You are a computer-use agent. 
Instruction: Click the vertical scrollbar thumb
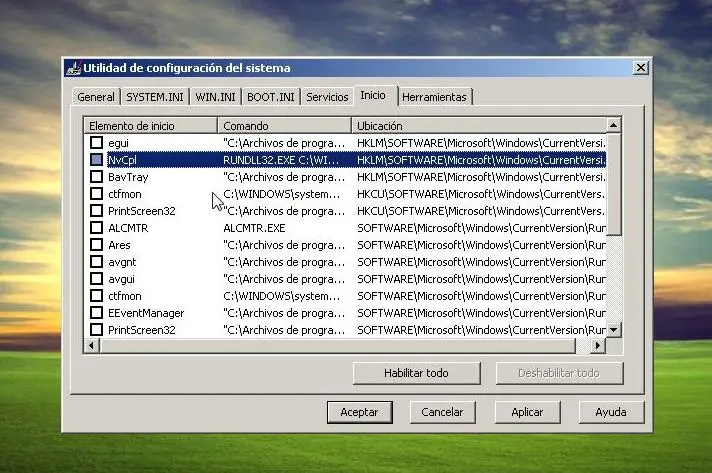click(614, 184)
